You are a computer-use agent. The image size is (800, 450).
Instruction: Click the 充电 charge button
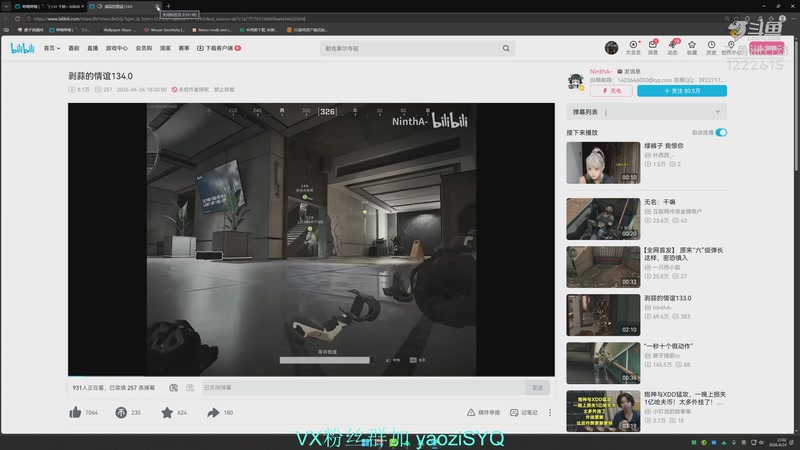tap(611, 91)
